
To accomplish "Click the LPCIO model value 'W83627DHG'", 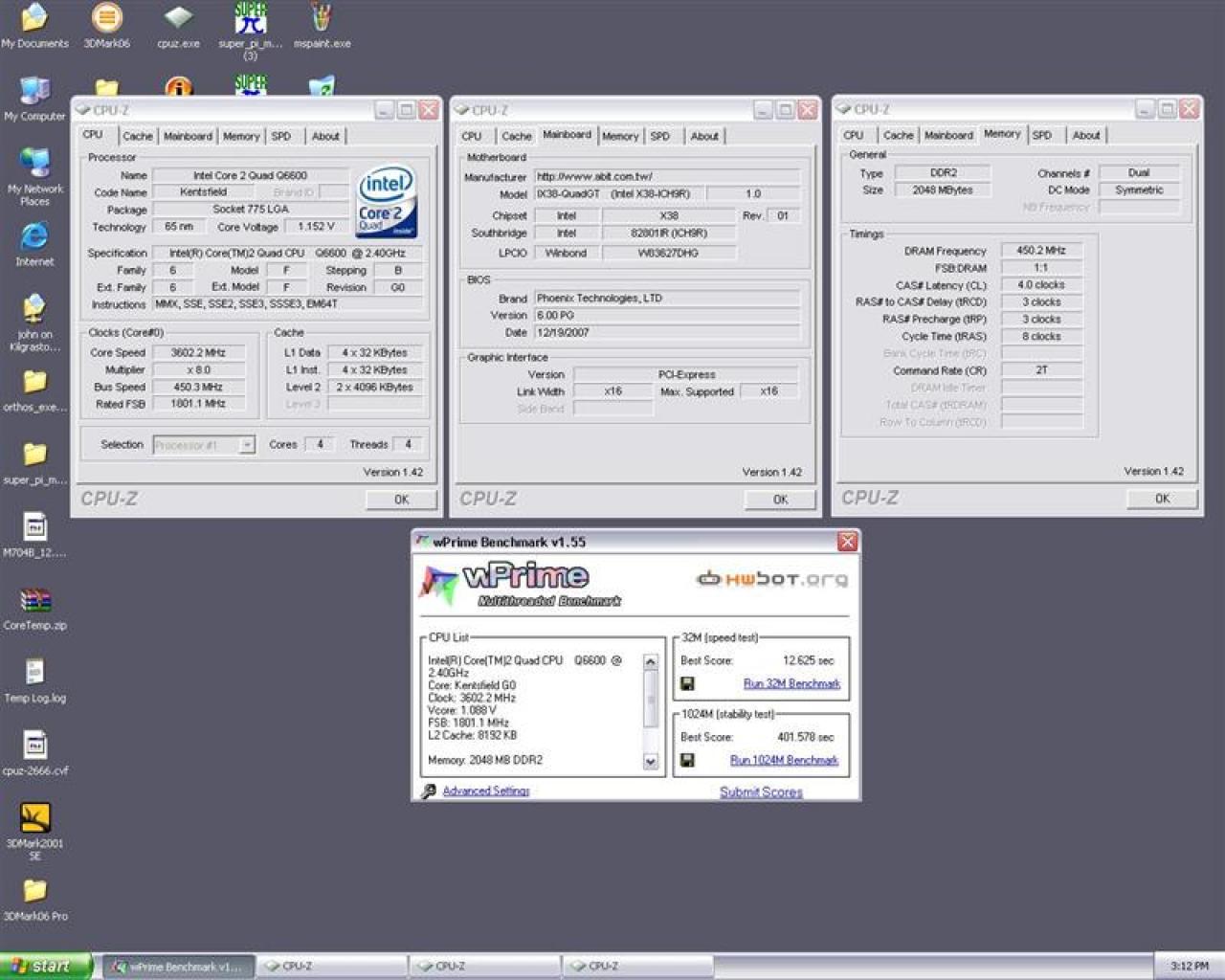I will [668, 253].
